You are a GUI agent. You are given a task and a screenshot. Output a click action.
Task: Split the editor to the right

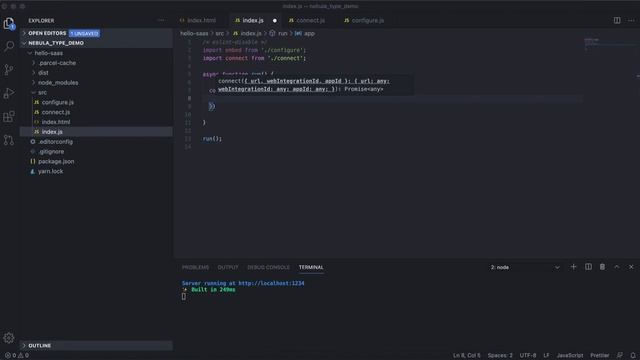click(617, 20)
